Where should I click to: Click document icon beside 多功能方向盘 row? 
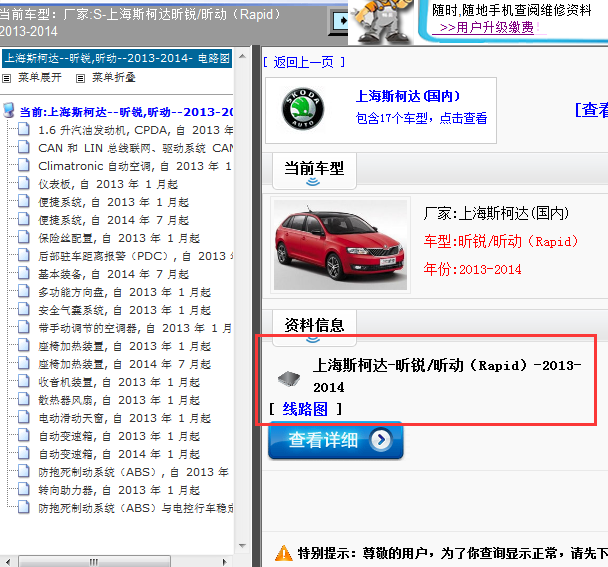click(x=24, y=290)
